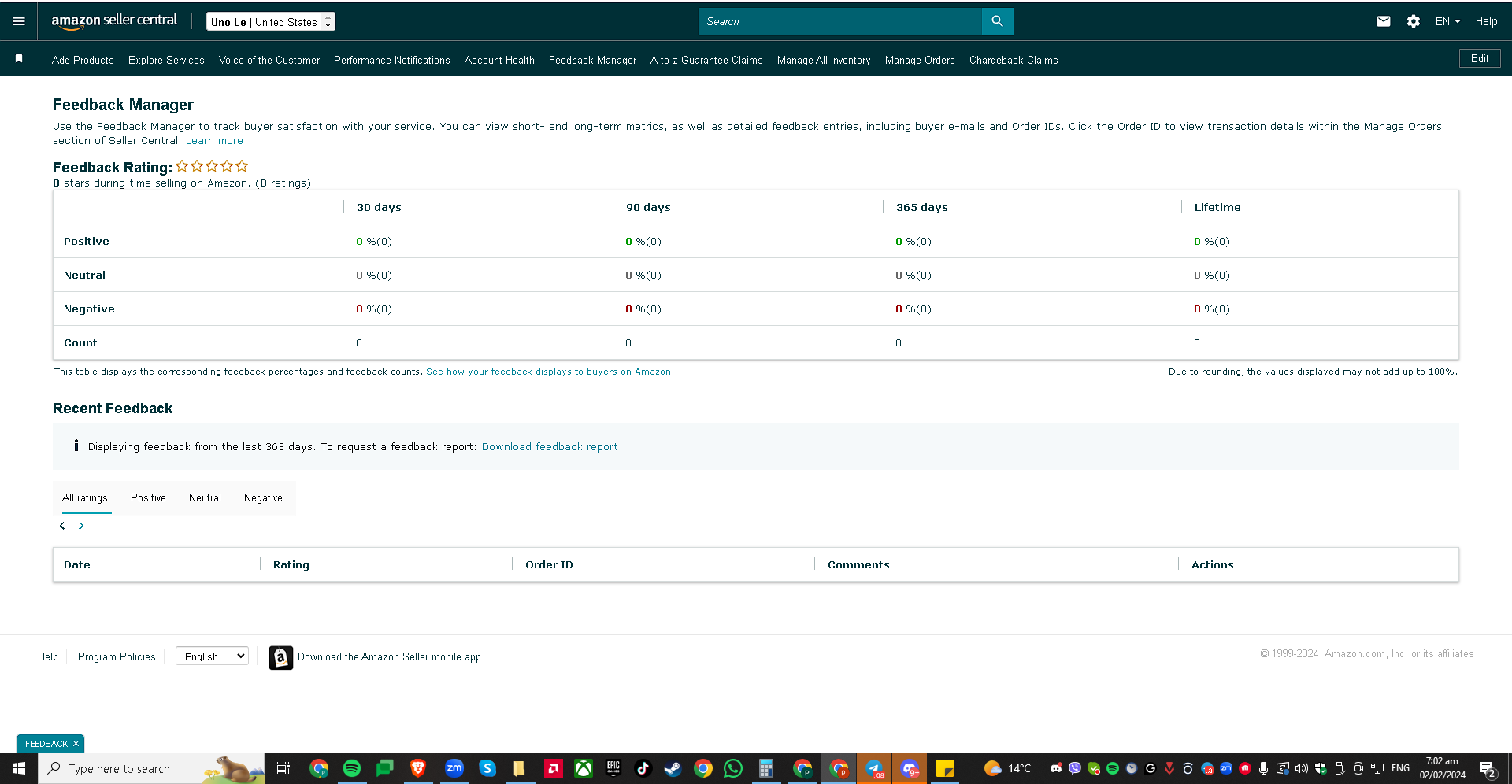Open Explore Services menu item
This screenshot has width=1512, height=784.
tap(166, 60)
